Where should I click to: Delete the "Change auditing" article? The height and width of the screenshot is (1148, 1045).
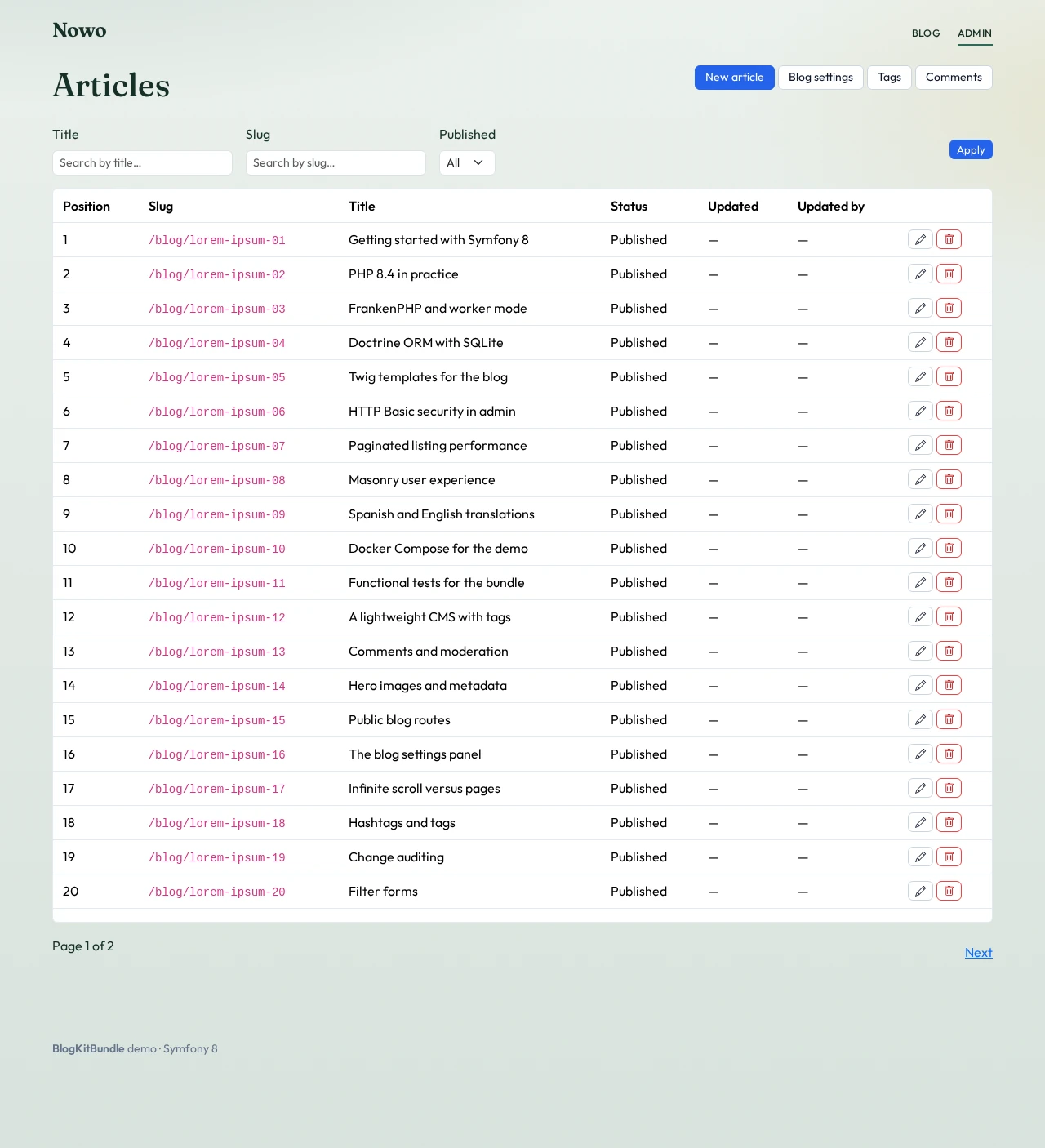pos(949,857)
